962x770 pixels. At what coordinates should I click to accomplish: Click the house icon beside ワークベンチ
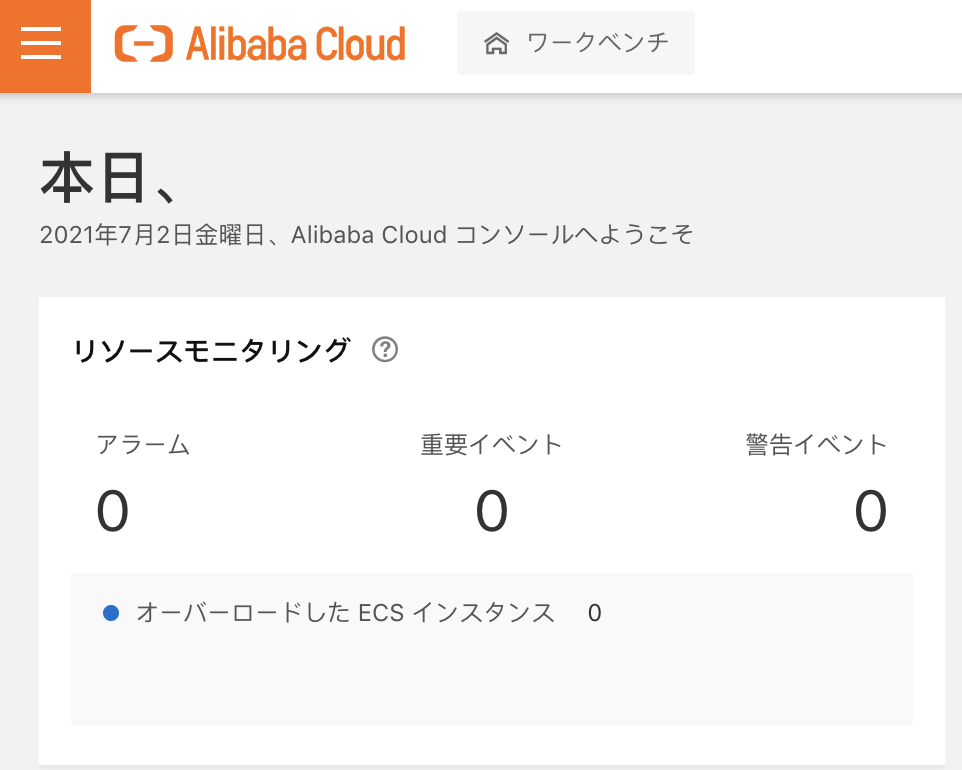(x=496, y=44)
